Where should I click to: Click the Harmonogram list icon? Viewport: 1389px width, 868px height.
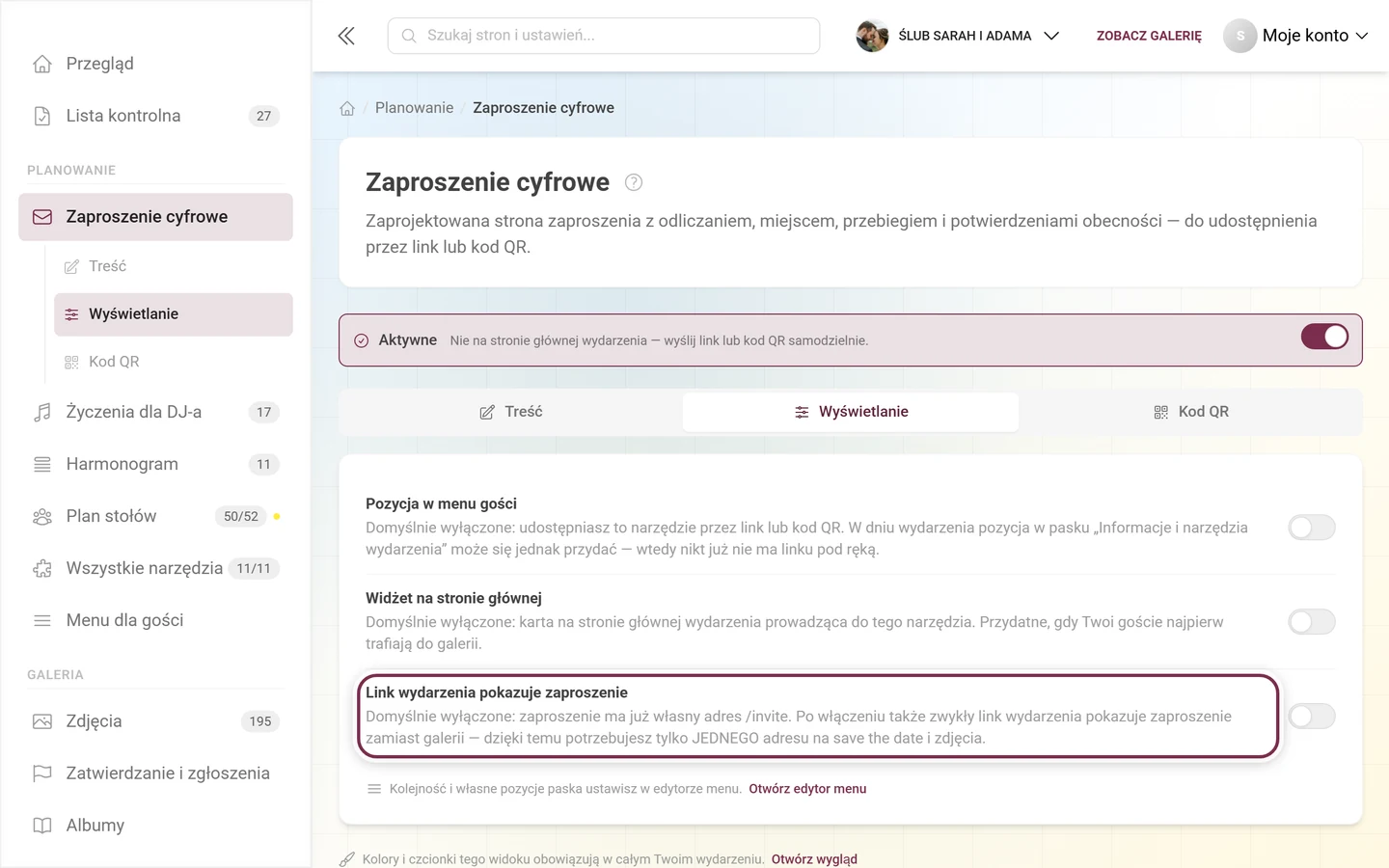(x=42, y=464)
